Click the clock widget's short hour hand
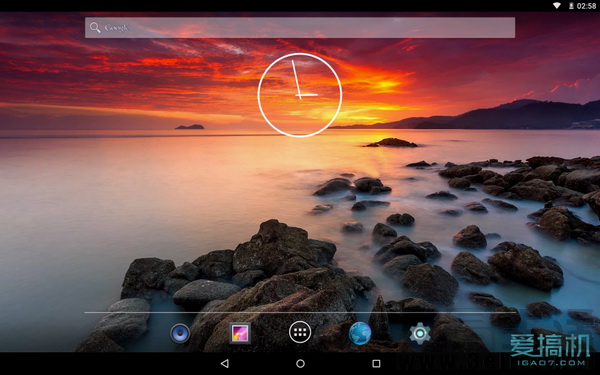This screenshot has height=375, width=600. click(307, 95)
